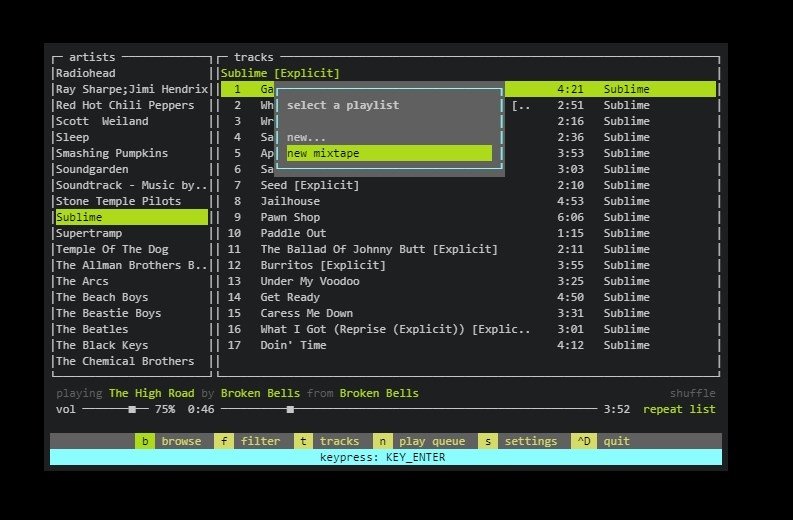
Task: Select artist Radiohead
Action: (131, 73)
